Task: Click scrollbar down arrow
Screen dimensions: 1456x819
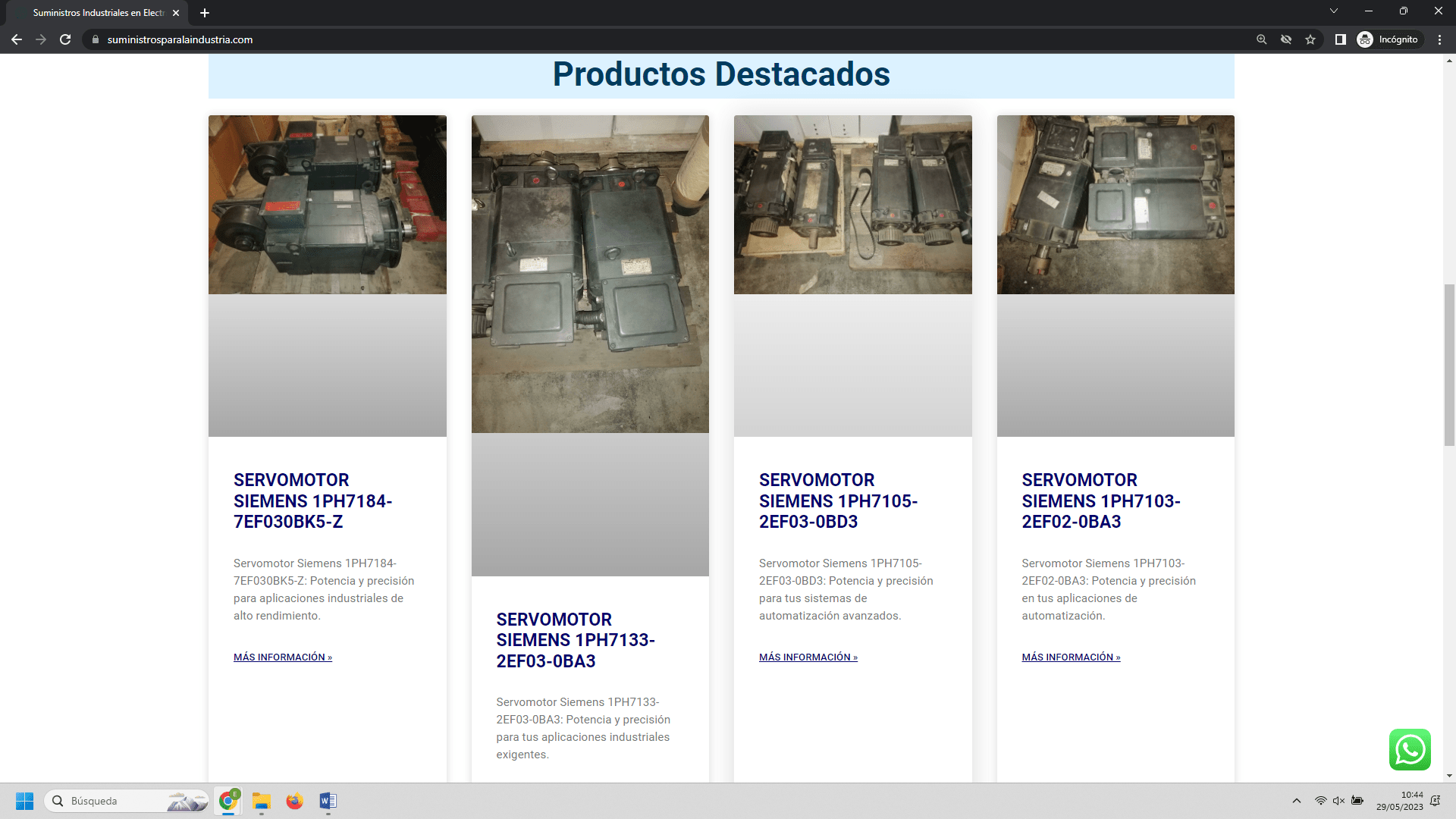Action: pos(1449,776)
